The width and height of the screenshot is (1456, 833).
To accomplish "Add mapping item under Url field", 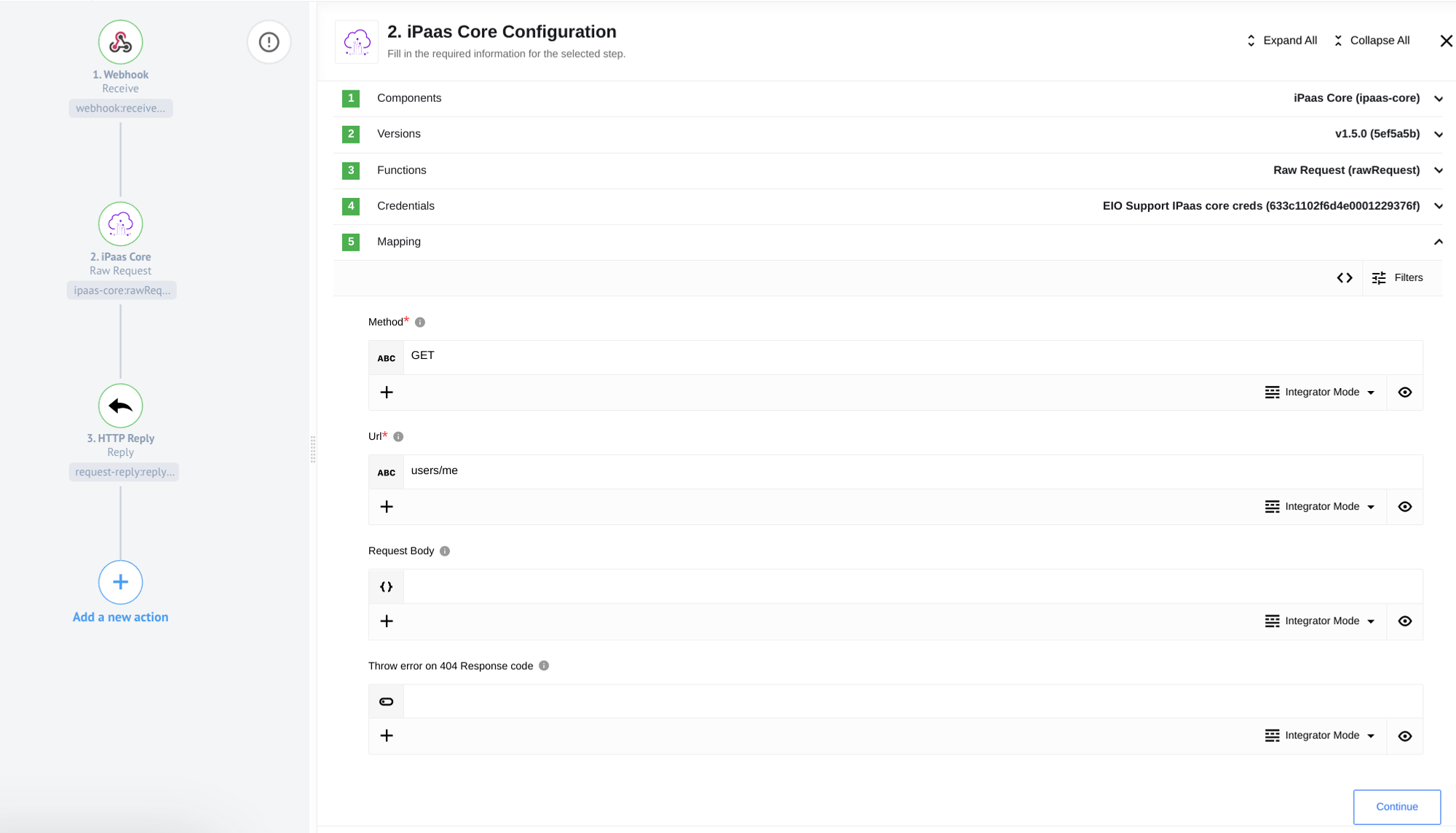I will pyautogui.click(x=387, y=506).
